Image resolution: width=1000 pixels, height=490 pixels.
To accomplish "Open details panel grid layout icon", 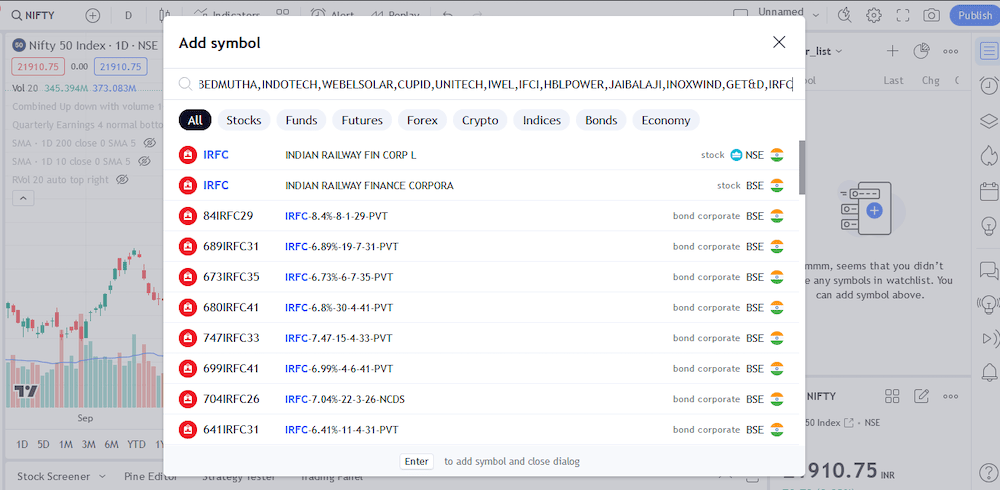I will 892,396.
